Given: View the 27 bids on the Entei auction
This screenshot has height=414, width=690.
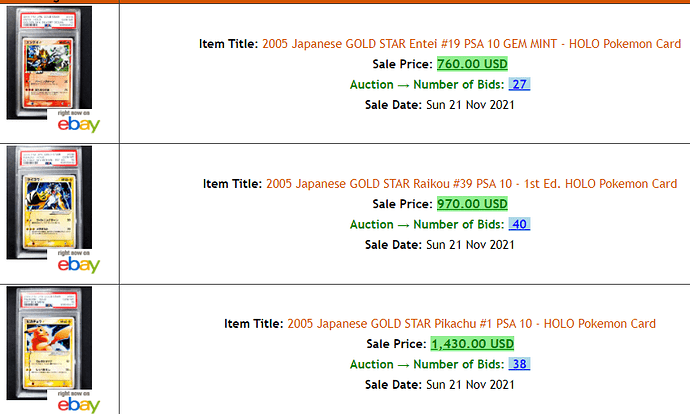Looking at the screenshot, I should (519, 84).
